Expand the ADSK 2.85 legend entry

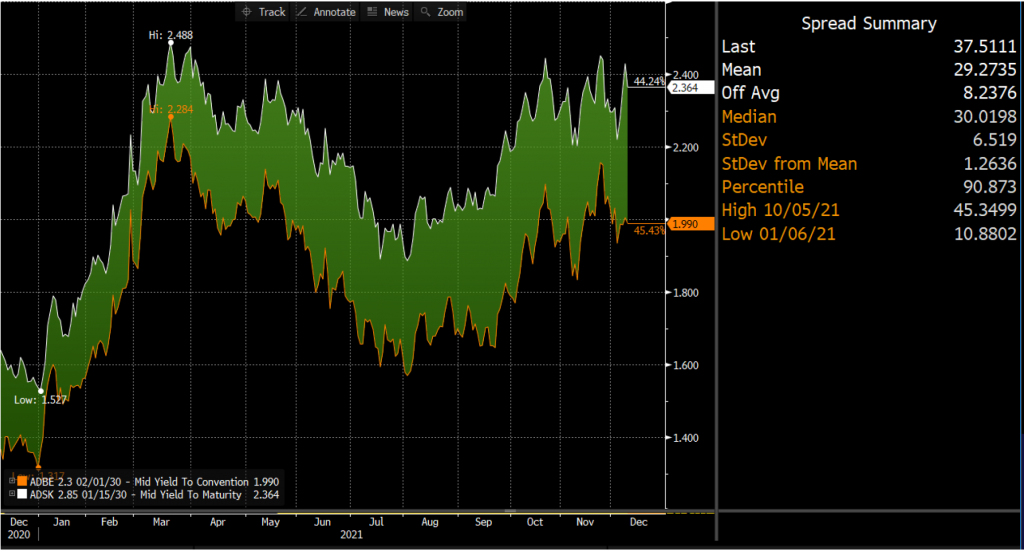tap(11, 494)
